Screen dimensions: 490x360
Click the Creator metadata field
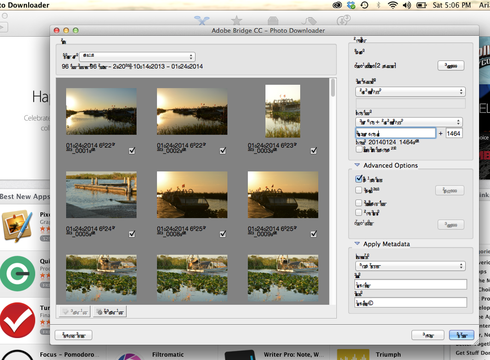(411, 284)
